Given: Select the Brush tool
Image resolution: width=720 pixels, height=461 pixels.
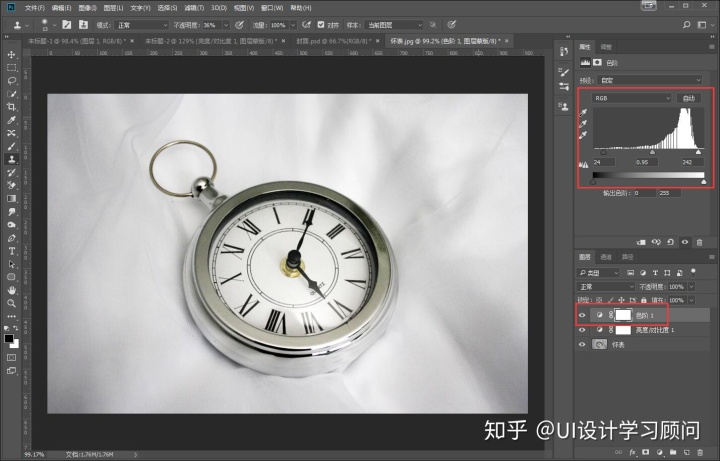Looking at the screenshot, I should [11, 146].
